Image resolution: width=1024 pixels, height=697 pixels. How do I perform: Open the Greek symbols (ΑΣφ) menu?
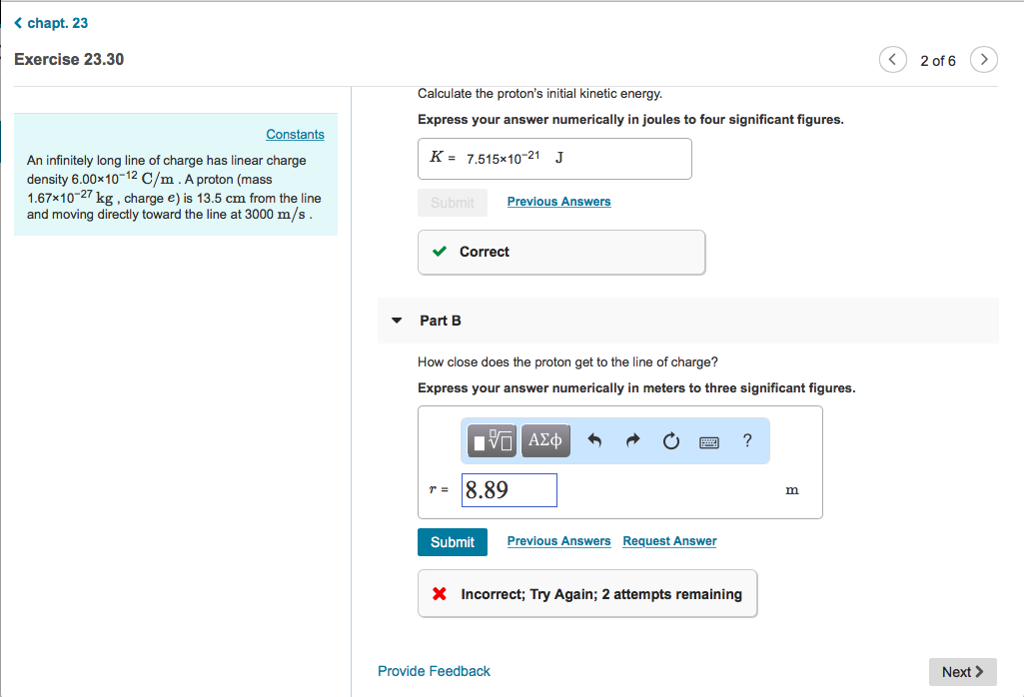pos(545,440)
